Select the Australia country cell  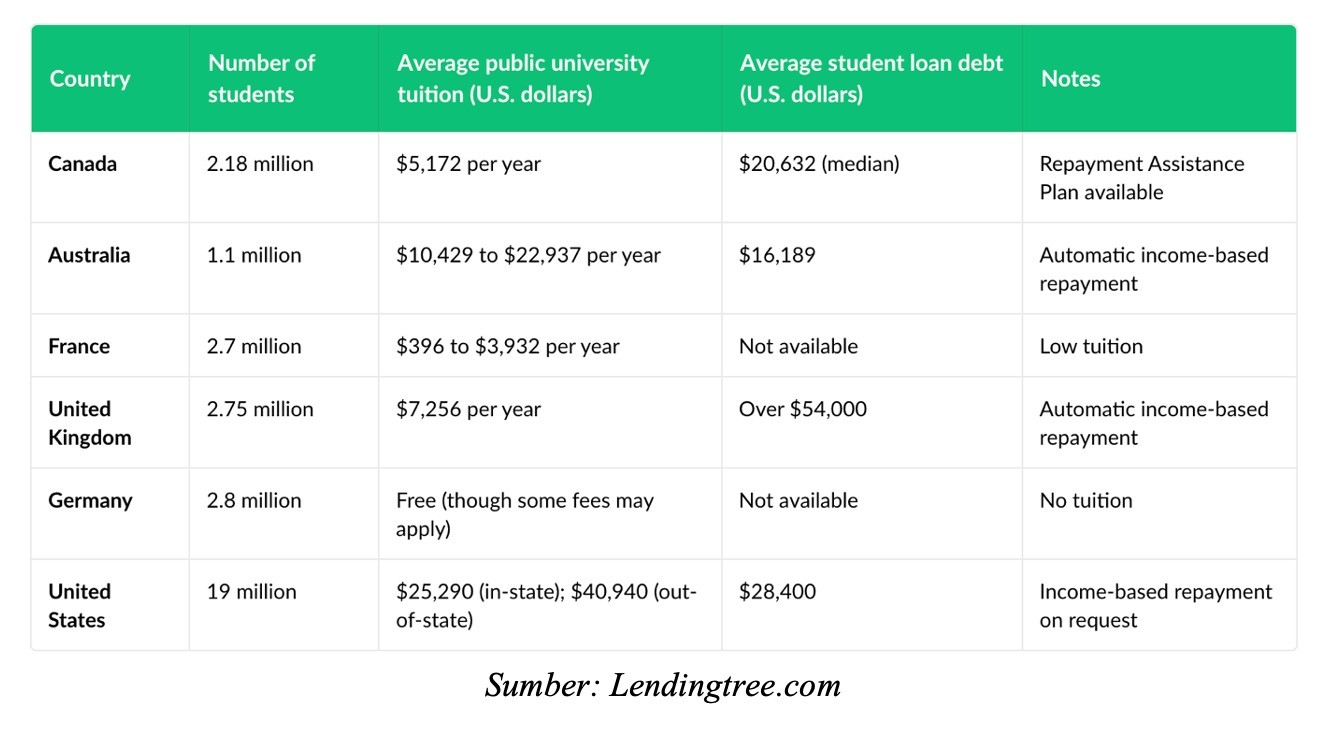tap(89, 254)
